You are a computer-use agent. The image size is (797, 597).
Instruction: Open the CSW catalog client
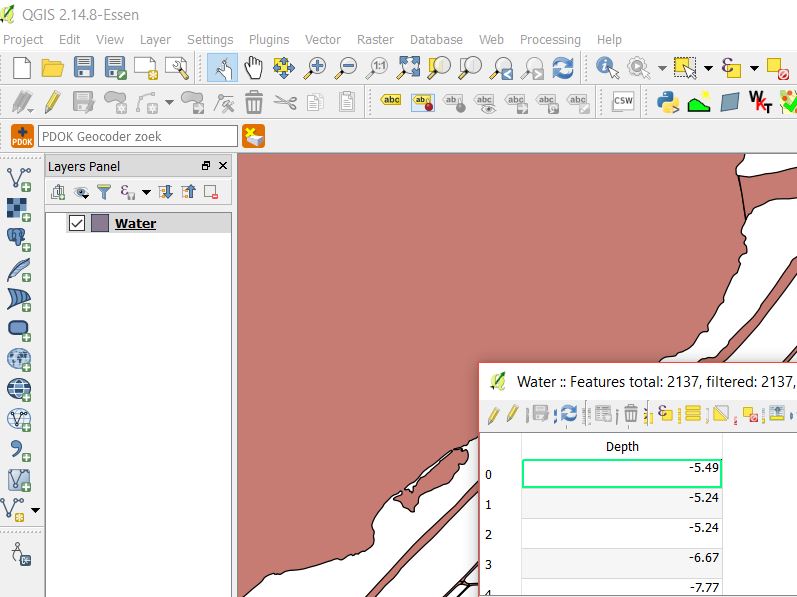[623, 101]
